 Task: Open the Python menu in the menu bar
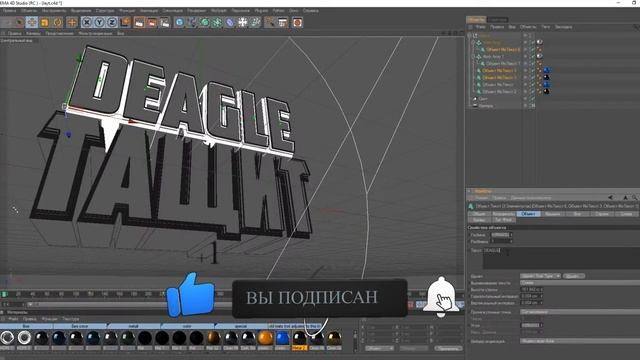[x=278, y=11]
